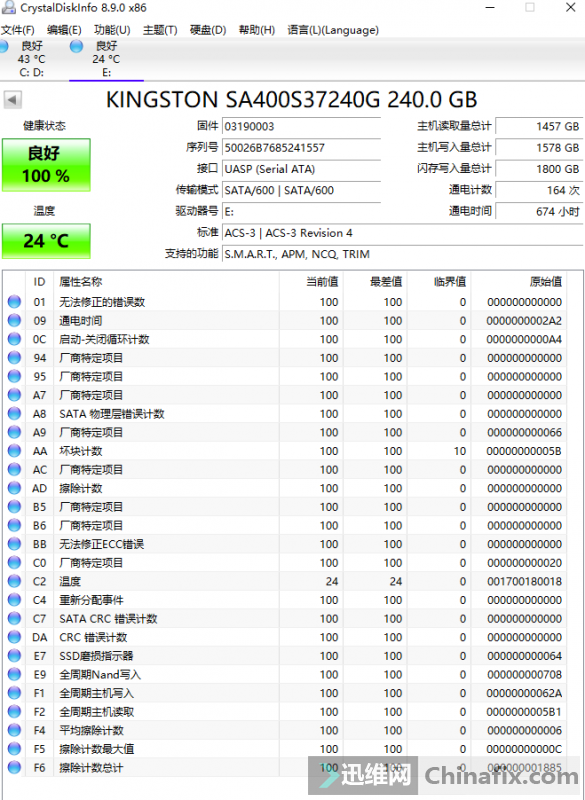The height and width of the screenshot is (800, 585).
Task: Click status orb for attribute 01 row
Action: pyautogui.click(x=14, y=302)
